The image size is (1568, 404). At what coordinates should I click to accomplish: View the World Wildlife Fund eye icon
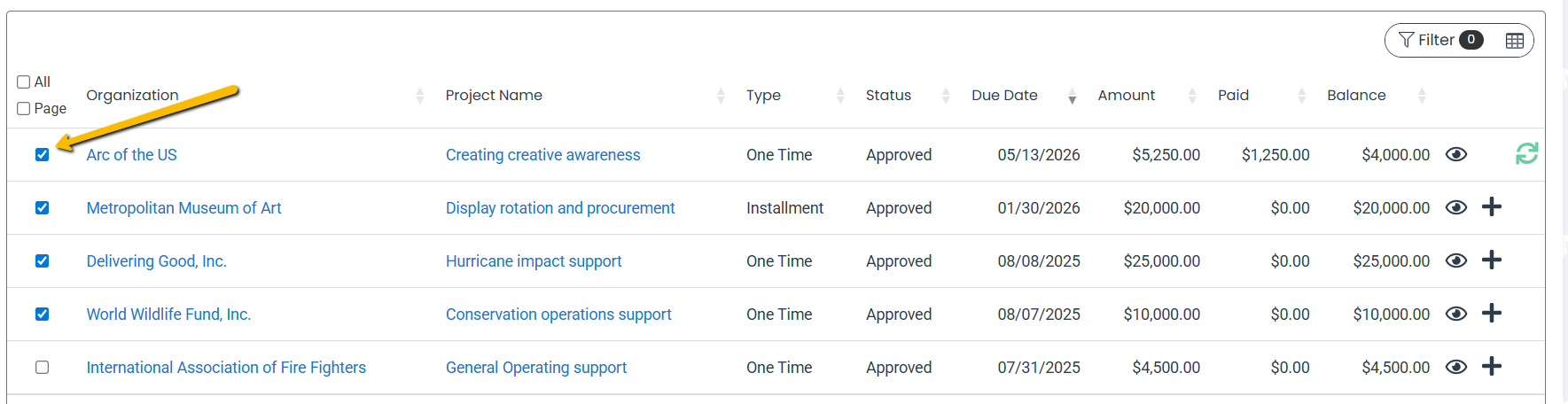[x=1456, y=314]
